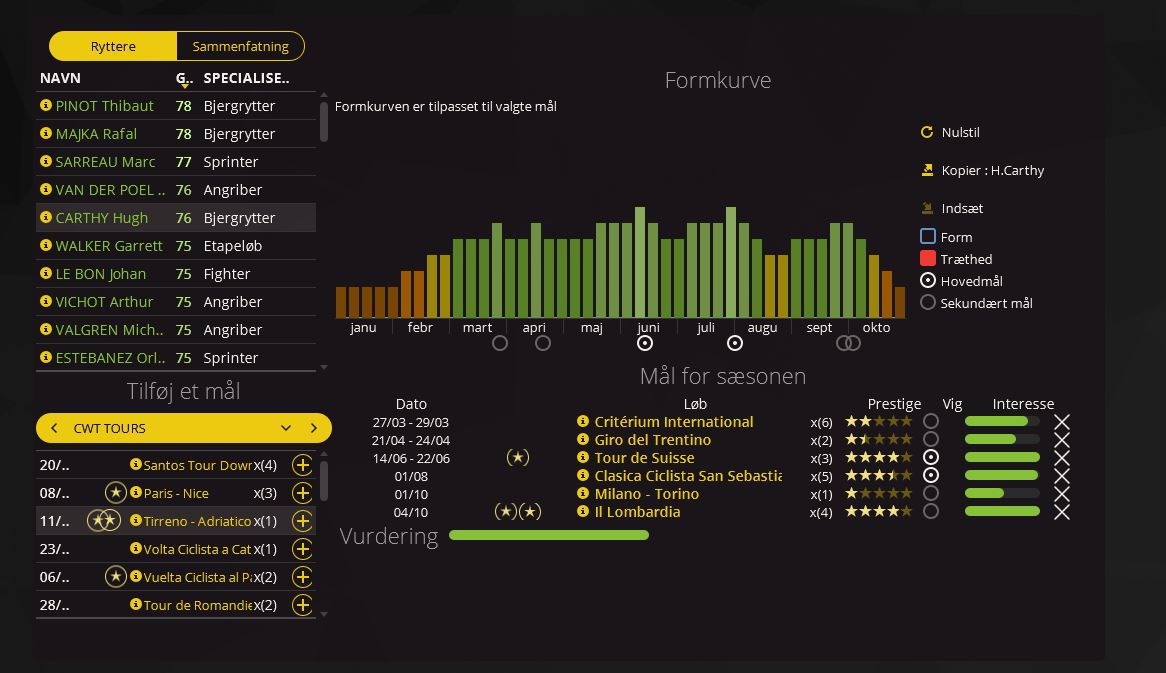Set Critérium International importance radio button
Image resolution: width=1166 pixels, height=673 pixels.
931,422
